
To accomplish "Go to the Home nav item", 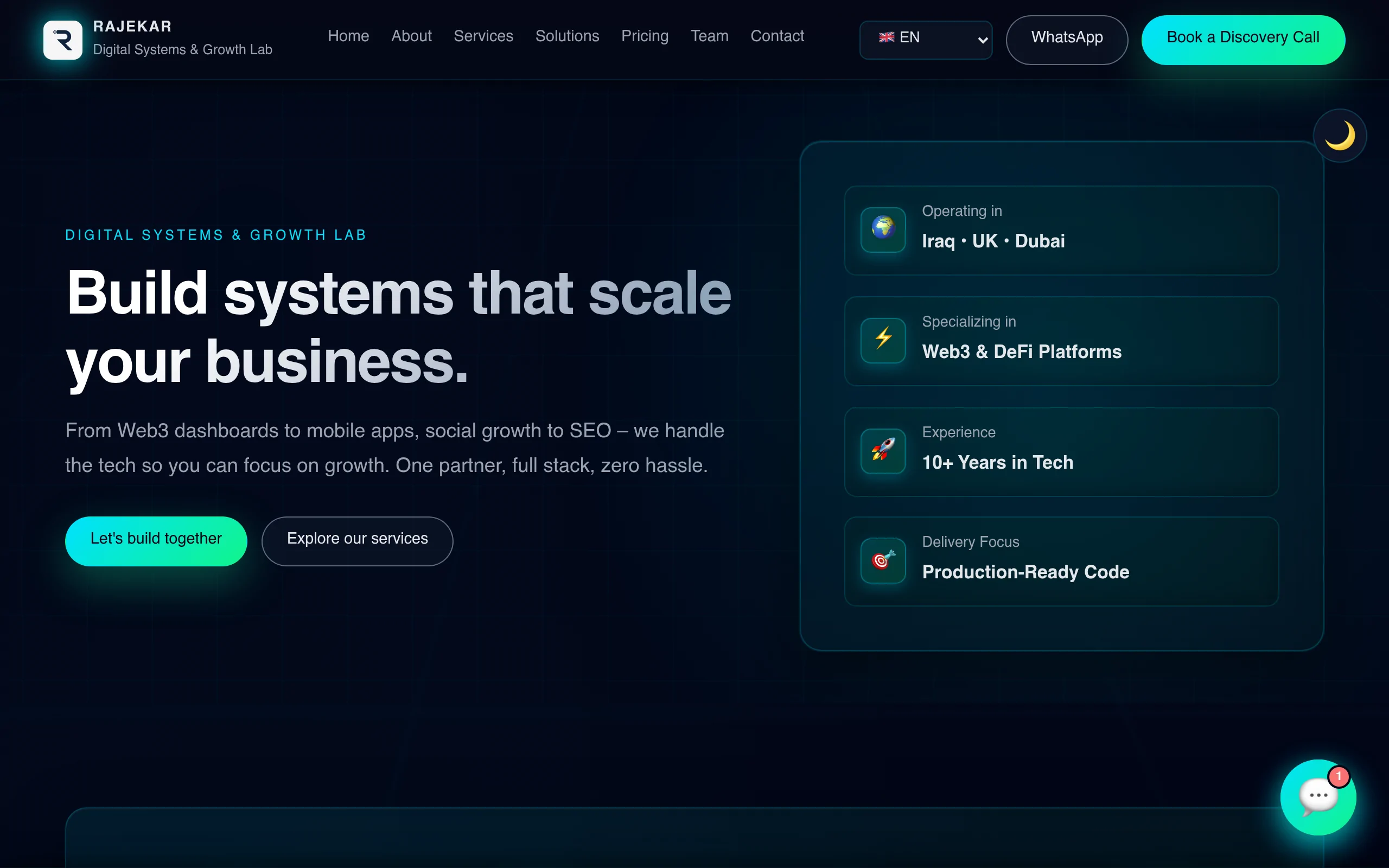I will [x=348, y=36].
